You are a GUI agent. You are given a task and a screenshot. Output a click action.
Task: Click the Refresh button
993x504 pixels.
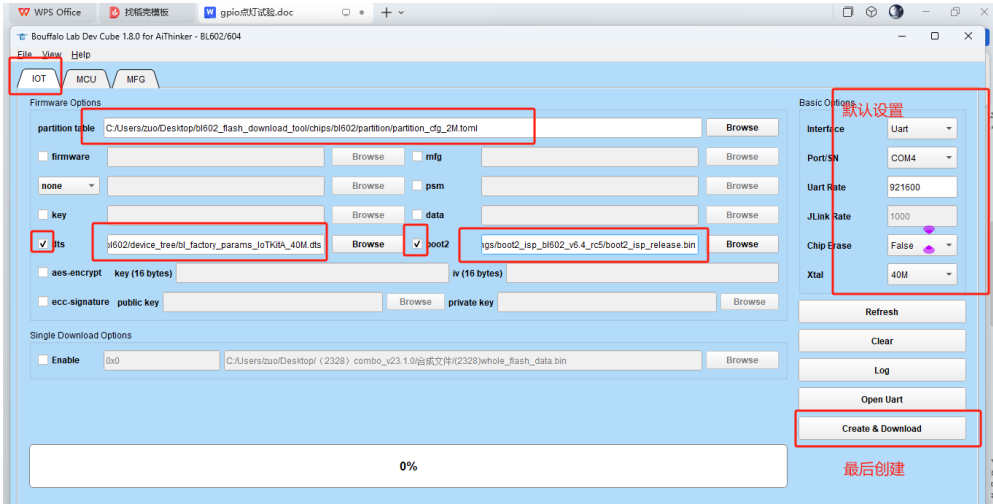882,312
